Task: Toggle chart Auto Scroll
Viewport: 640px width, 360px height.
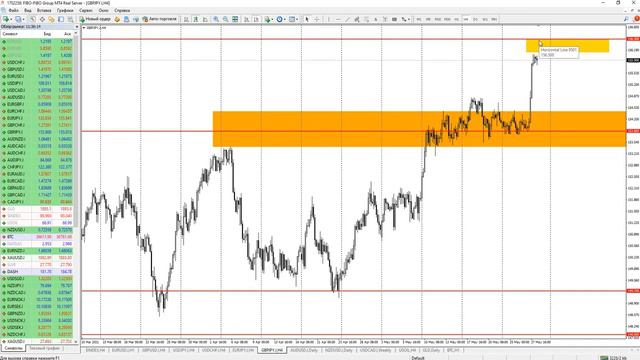Action: 247,19
